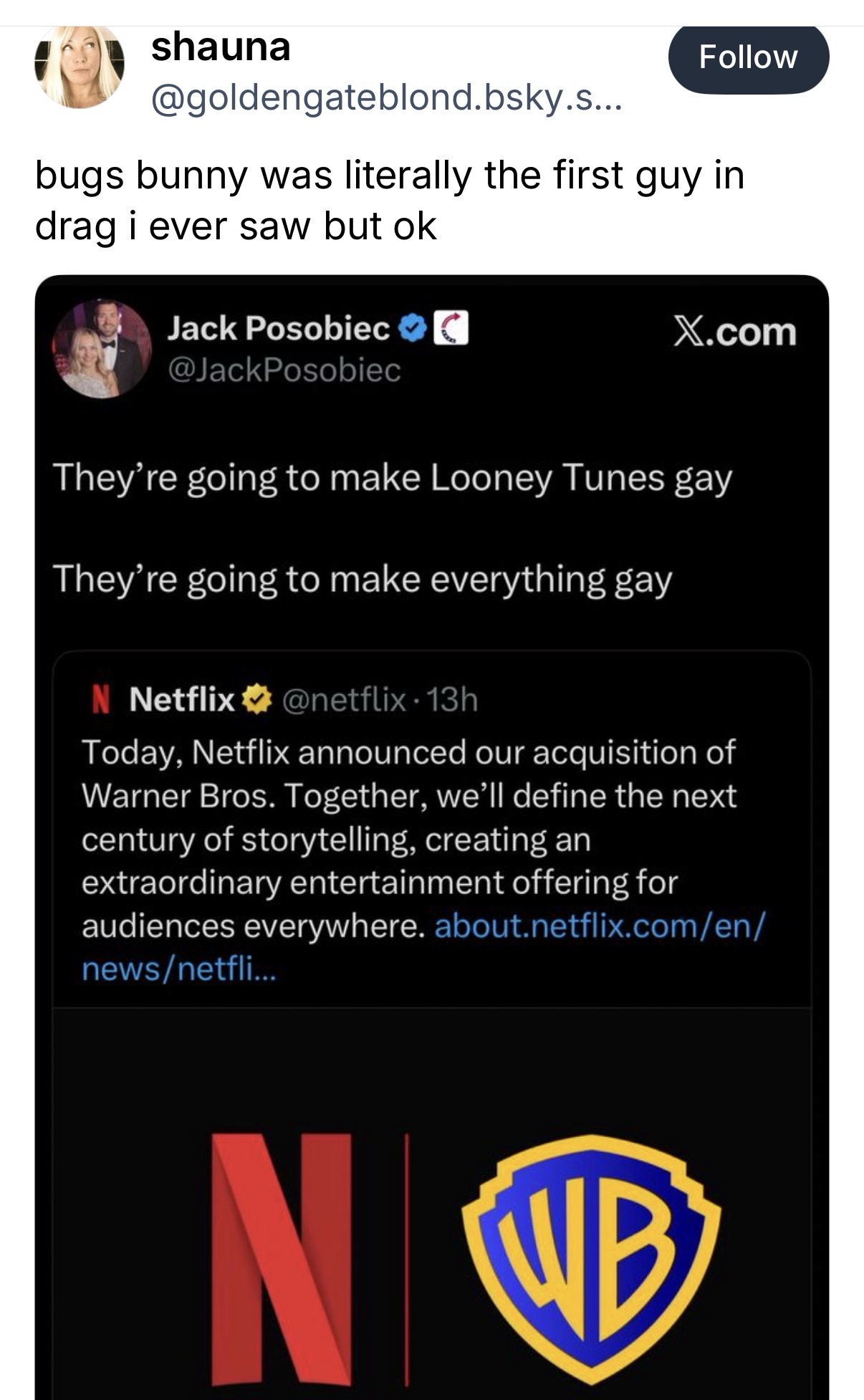Click the 'bugs bunny' post text
Image resolution: width=864 pixels, height=1400 pixels.
[390, 200]
